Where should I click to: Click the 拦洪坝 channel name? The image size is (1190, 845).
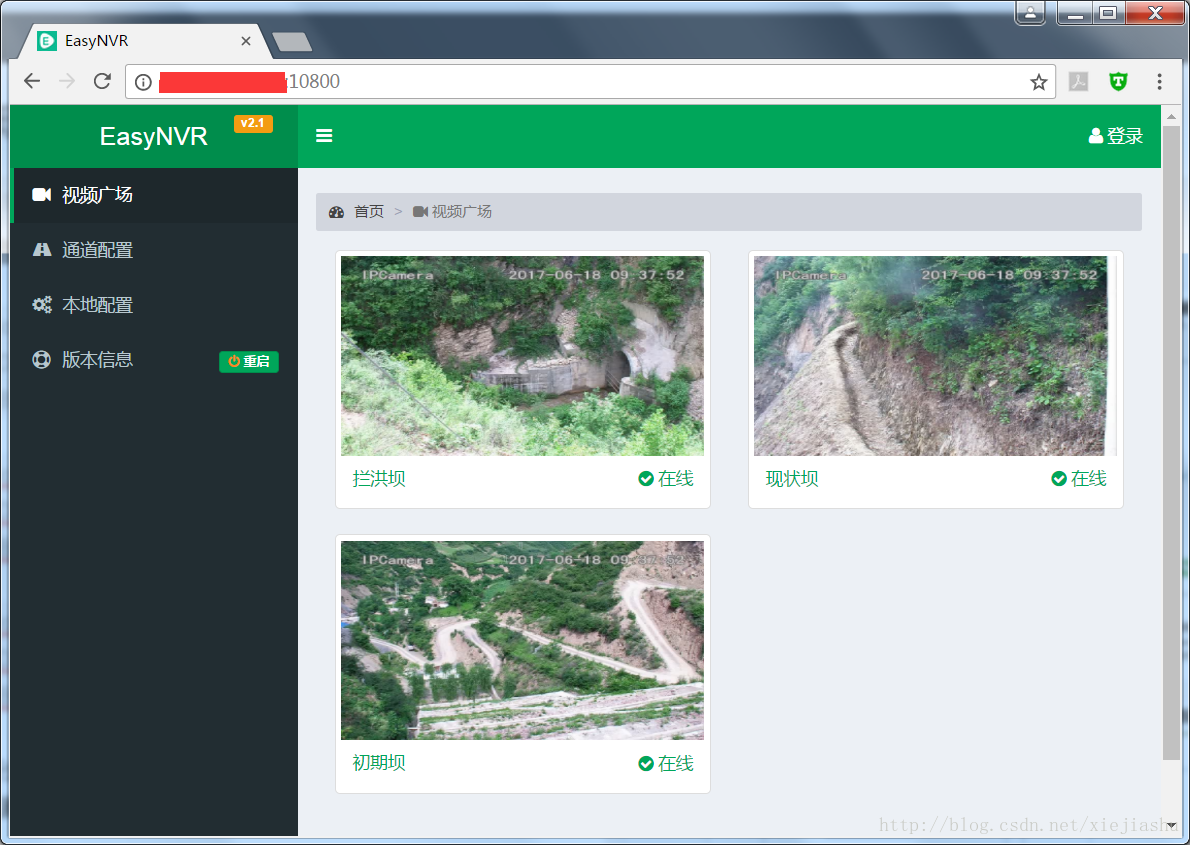379,479
